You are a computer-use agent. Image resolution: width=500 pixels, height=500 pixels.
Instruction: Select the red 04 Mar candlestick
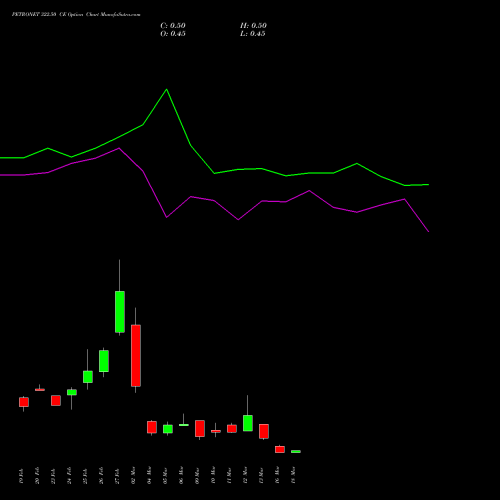pyautogui.click(x=152, y=427)
